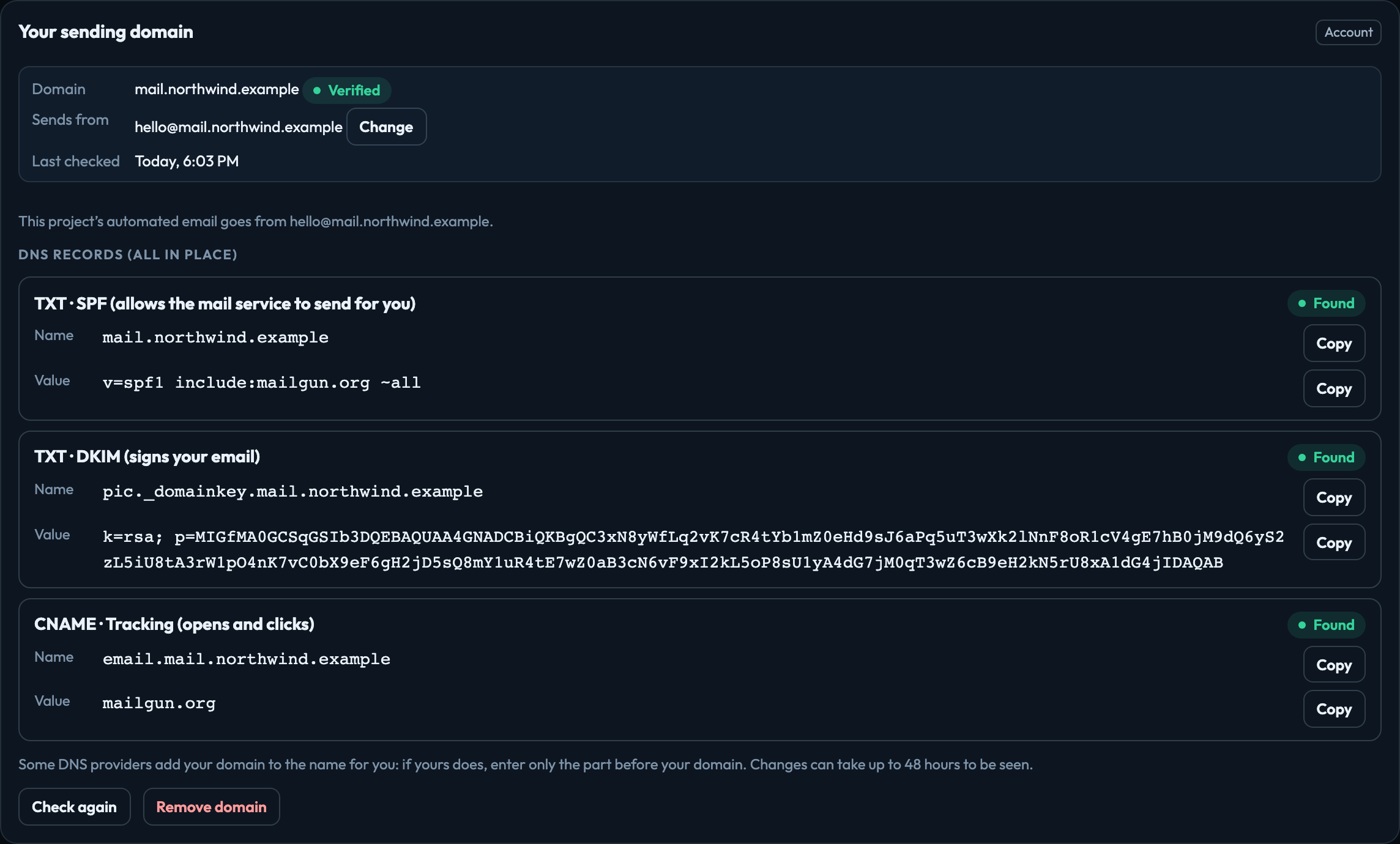Copy the DKIM k=rsa key value

[1334, 542]
